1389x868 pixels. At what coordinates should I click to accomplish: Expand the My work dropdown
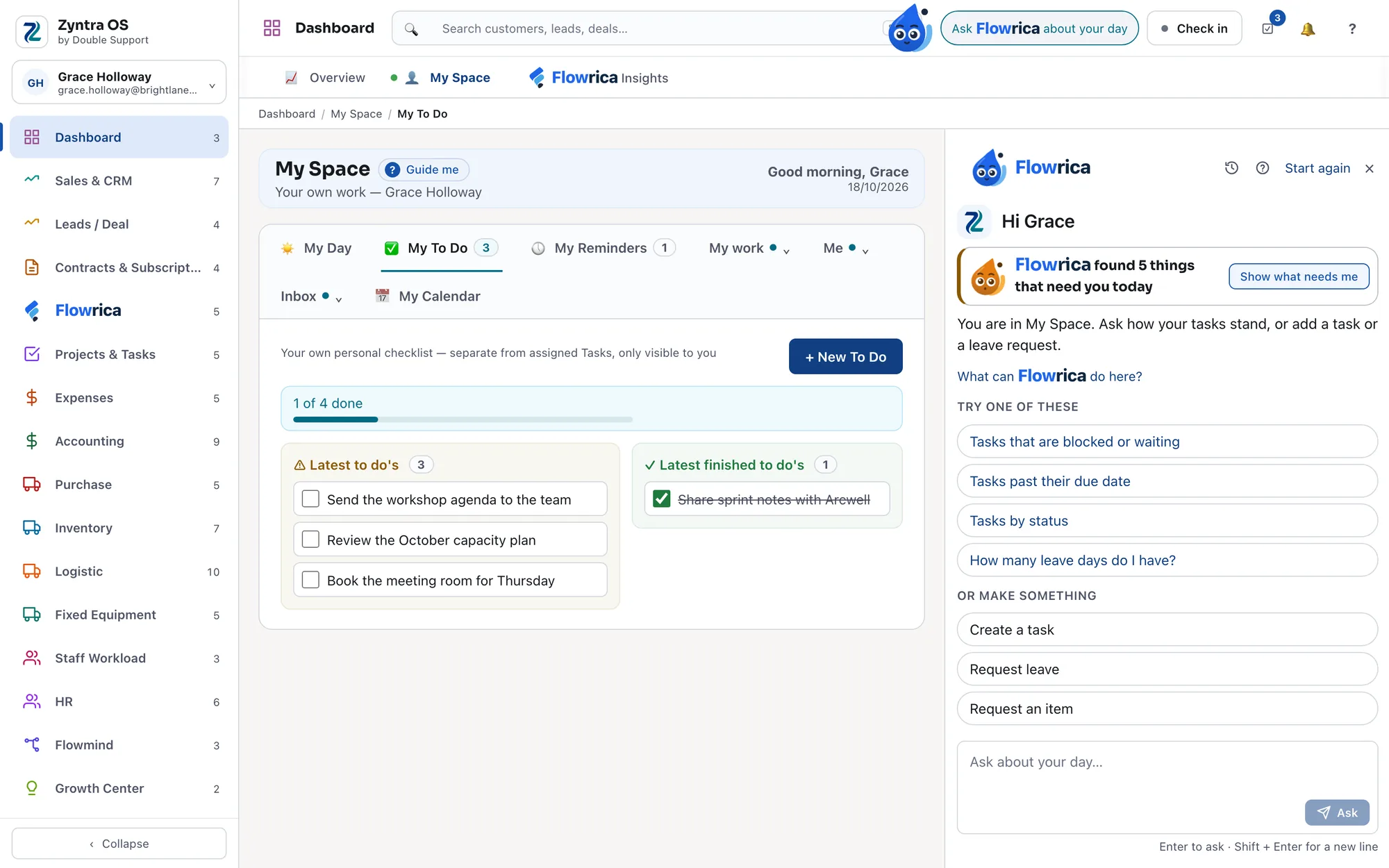tap(749, 248)
